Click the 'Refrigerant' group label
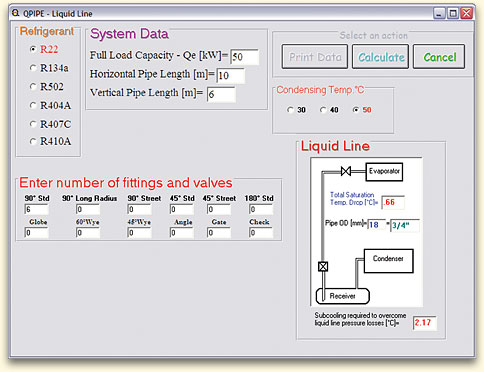The height and width of the screenshot is (372, 484). pos(47,31)
